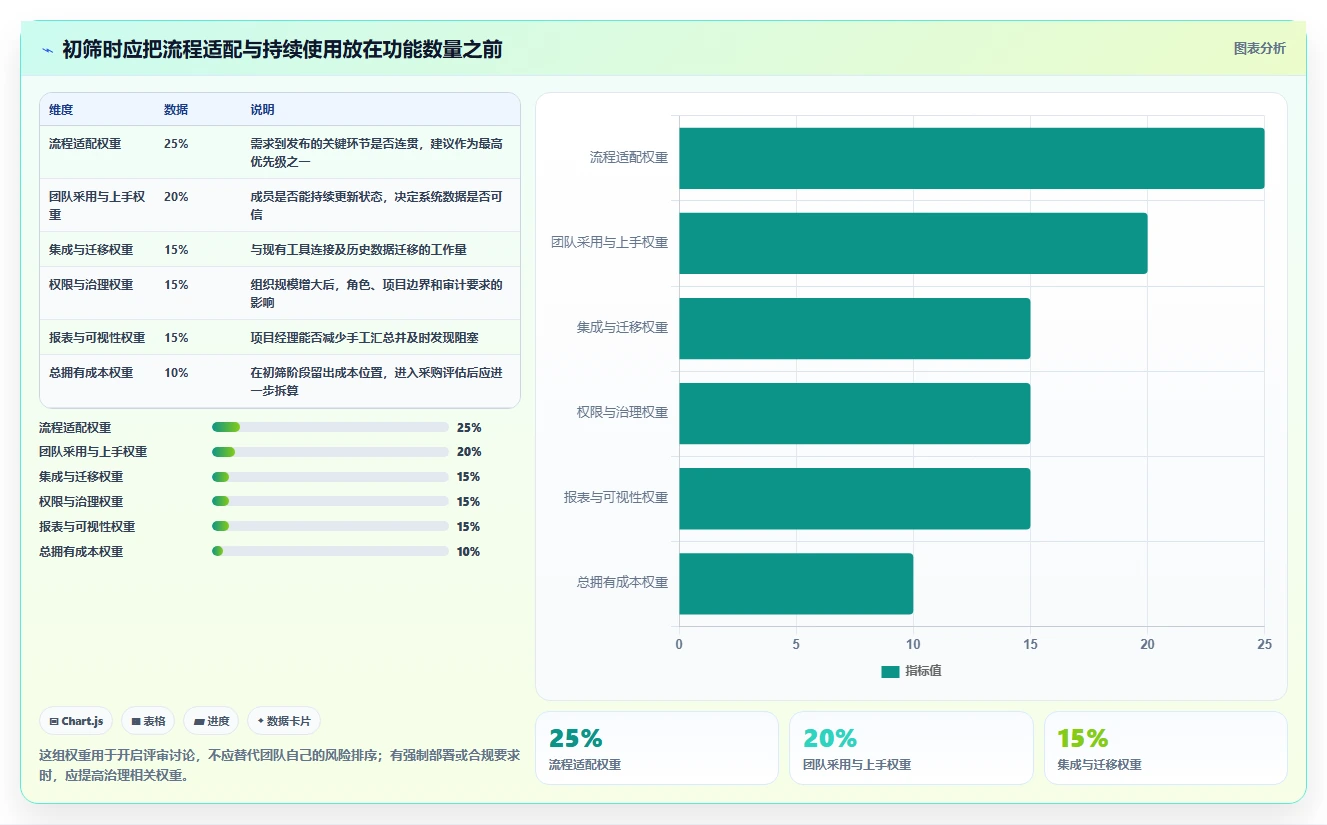1327x825 pixels.
Task: Click description starting 需求到发布的关键环节
Action: click(x=377, y=153)
